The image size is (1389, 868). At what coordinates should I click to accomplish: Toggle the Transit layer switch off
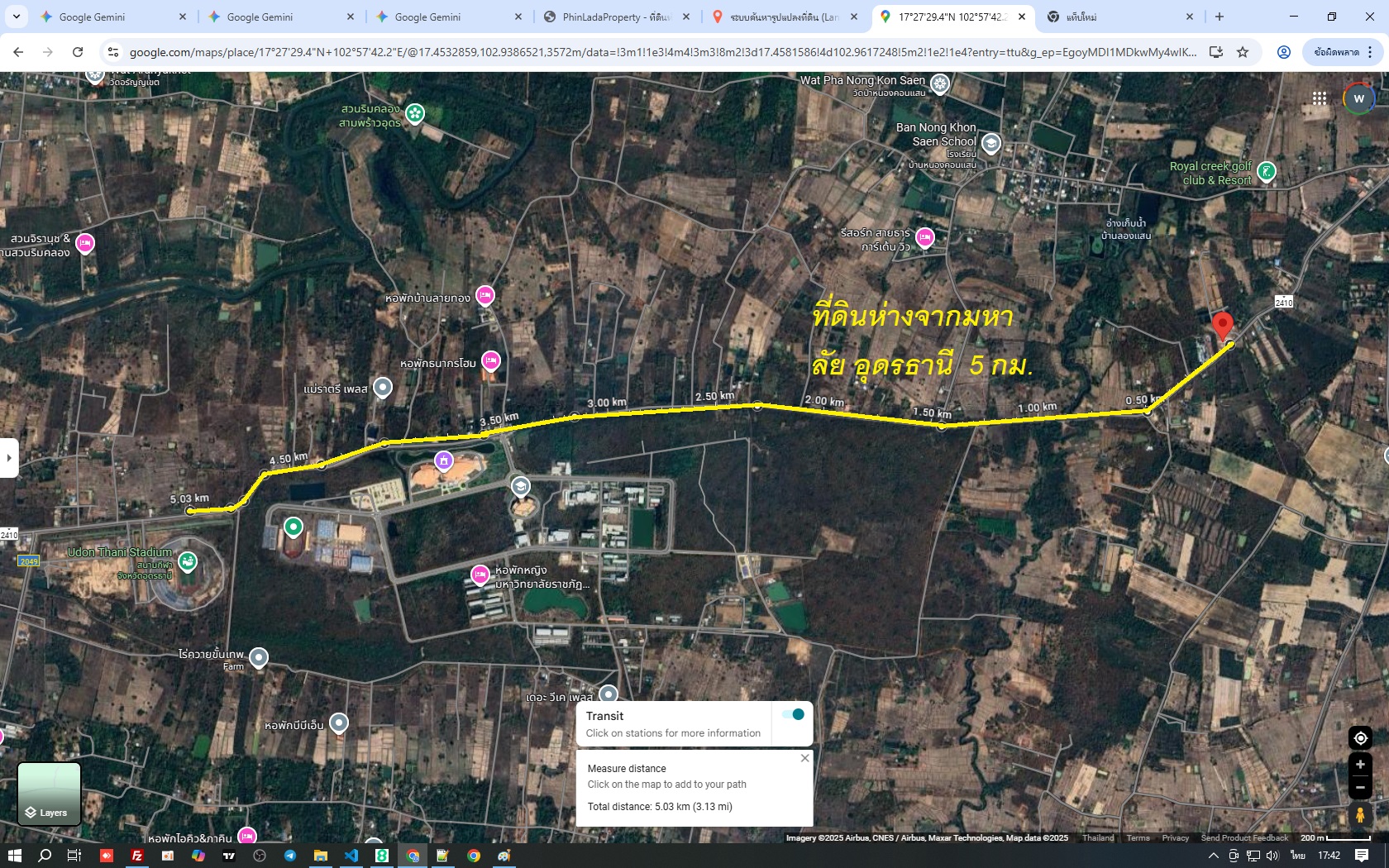point(793,715)
